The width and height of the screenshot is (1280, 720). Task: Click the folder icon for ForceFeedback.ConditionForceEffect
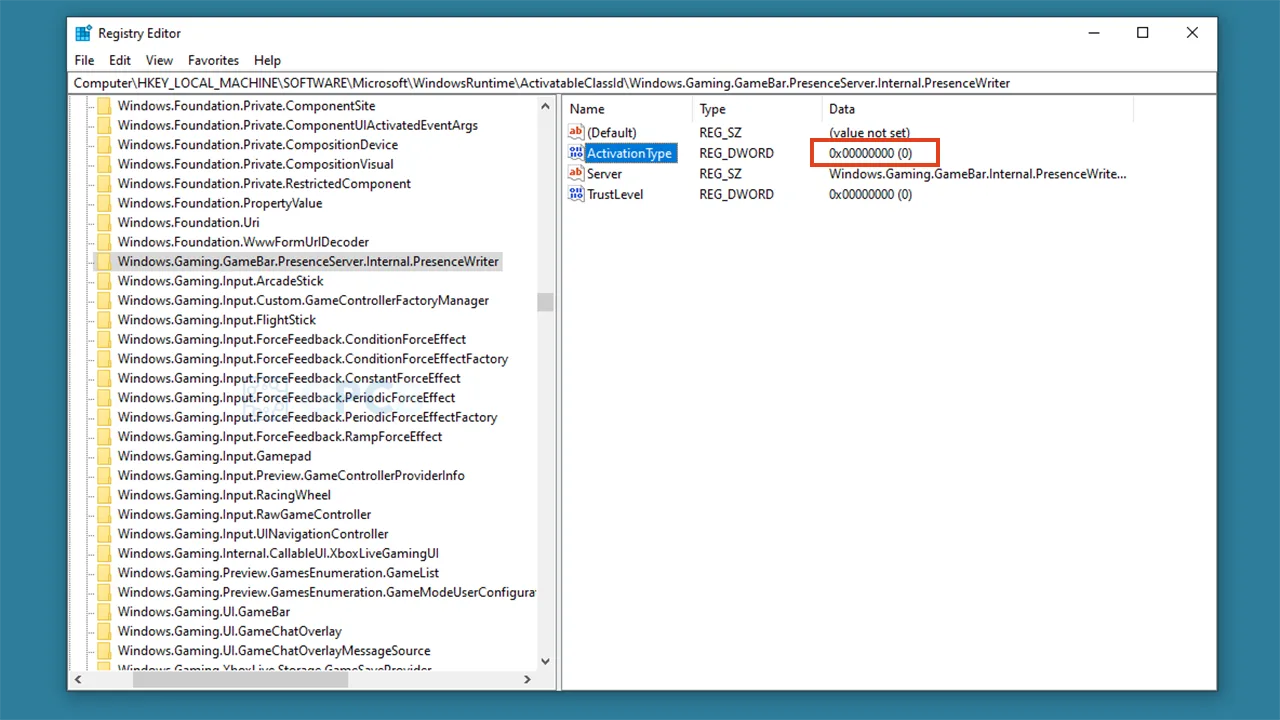(x=104, y=340)
